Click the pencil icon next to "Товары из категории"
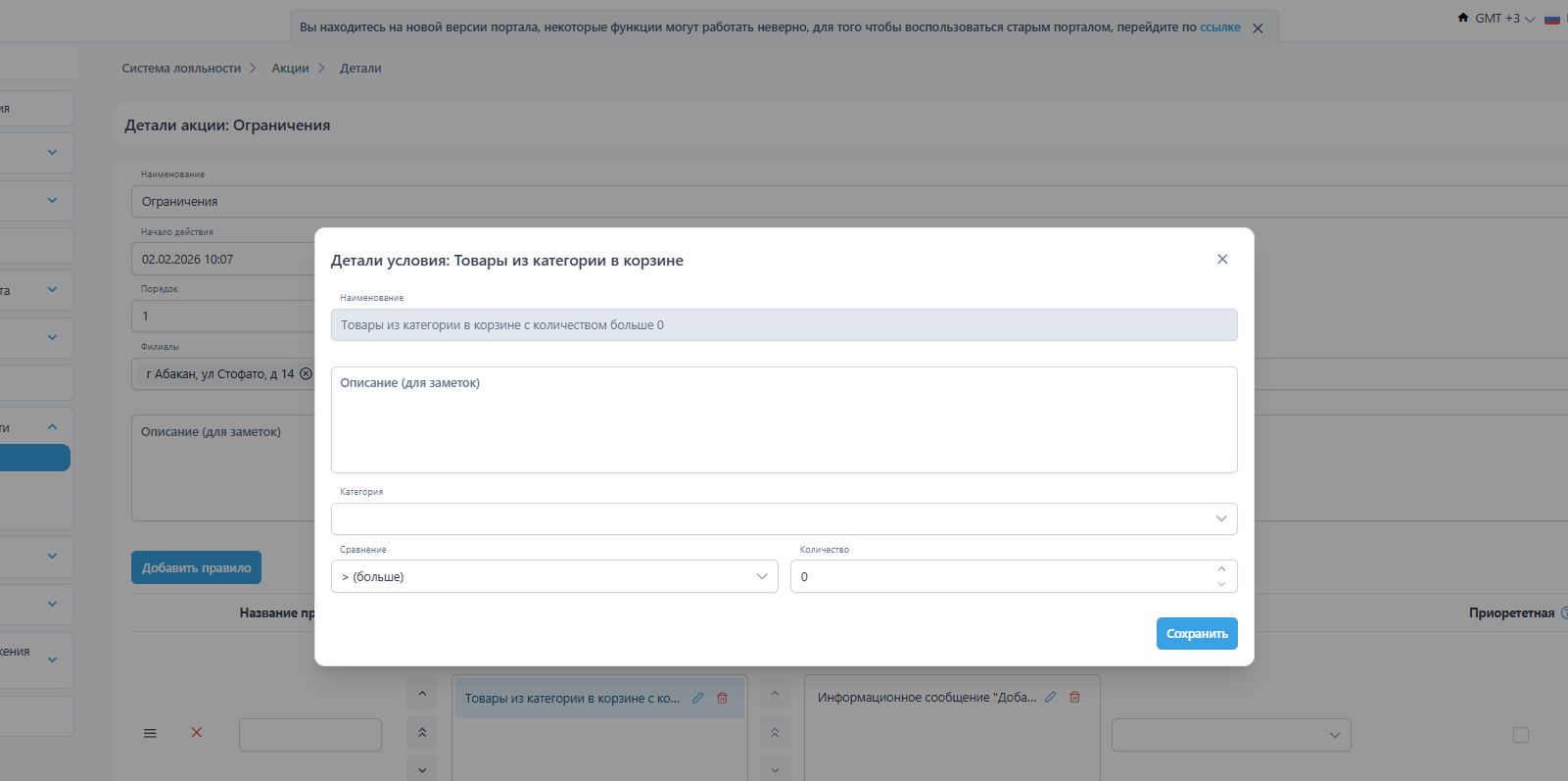 point(697,699)
